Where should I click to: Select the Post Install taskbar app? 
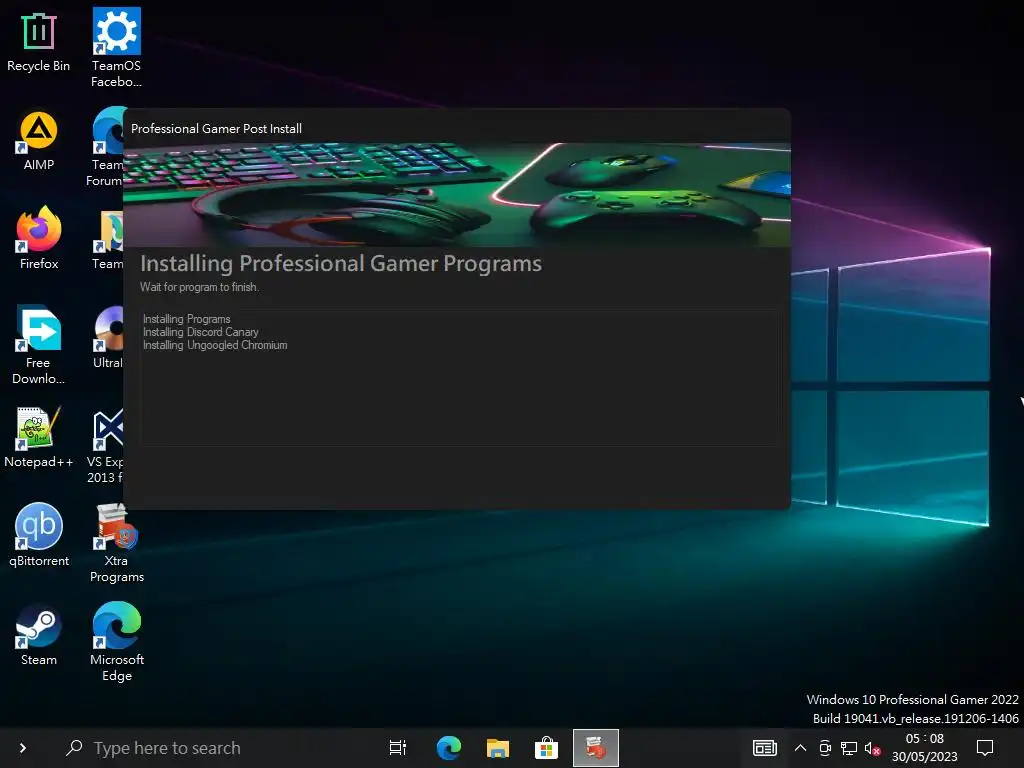tap(596, 748)
